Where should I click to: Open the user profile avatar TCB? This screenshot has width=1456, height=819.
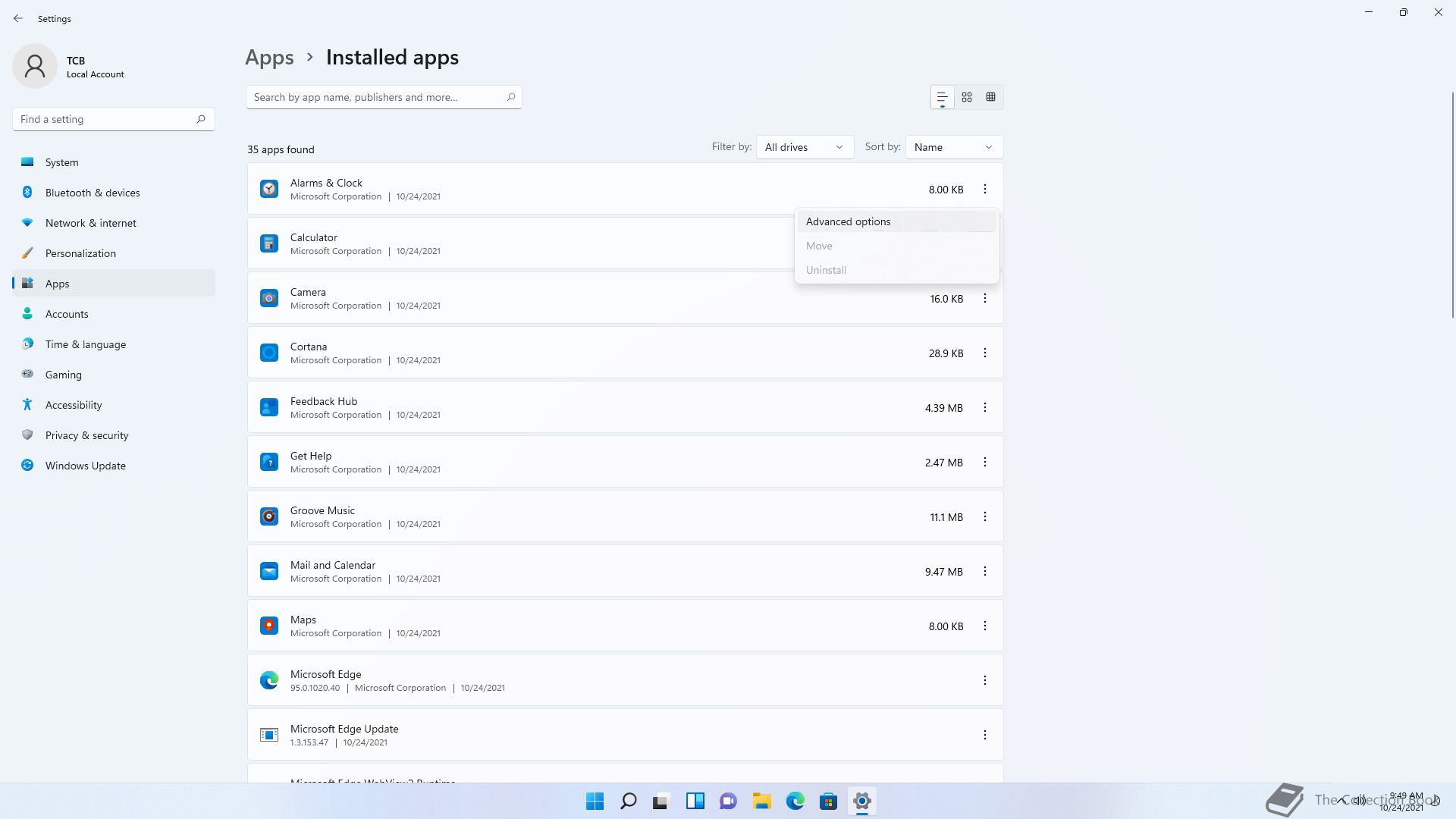coord(35,66)
